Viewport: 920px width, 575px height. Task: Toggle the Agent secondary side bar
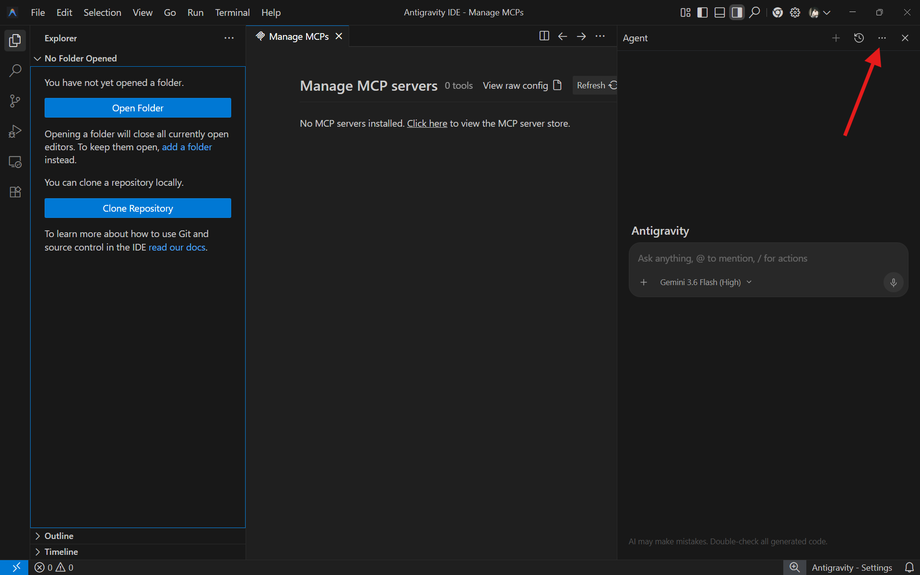[x=737, y=12]
